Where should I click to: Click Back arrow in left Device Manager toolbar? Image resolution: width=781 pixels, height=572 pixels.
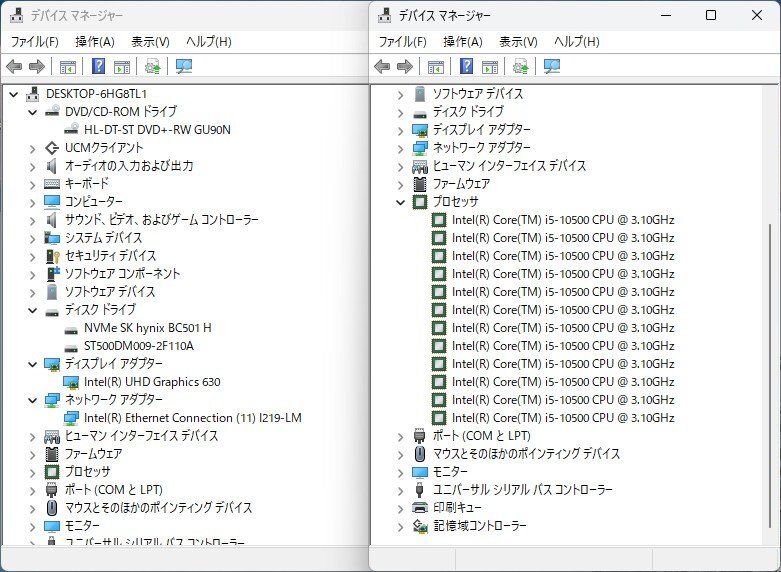14,66
